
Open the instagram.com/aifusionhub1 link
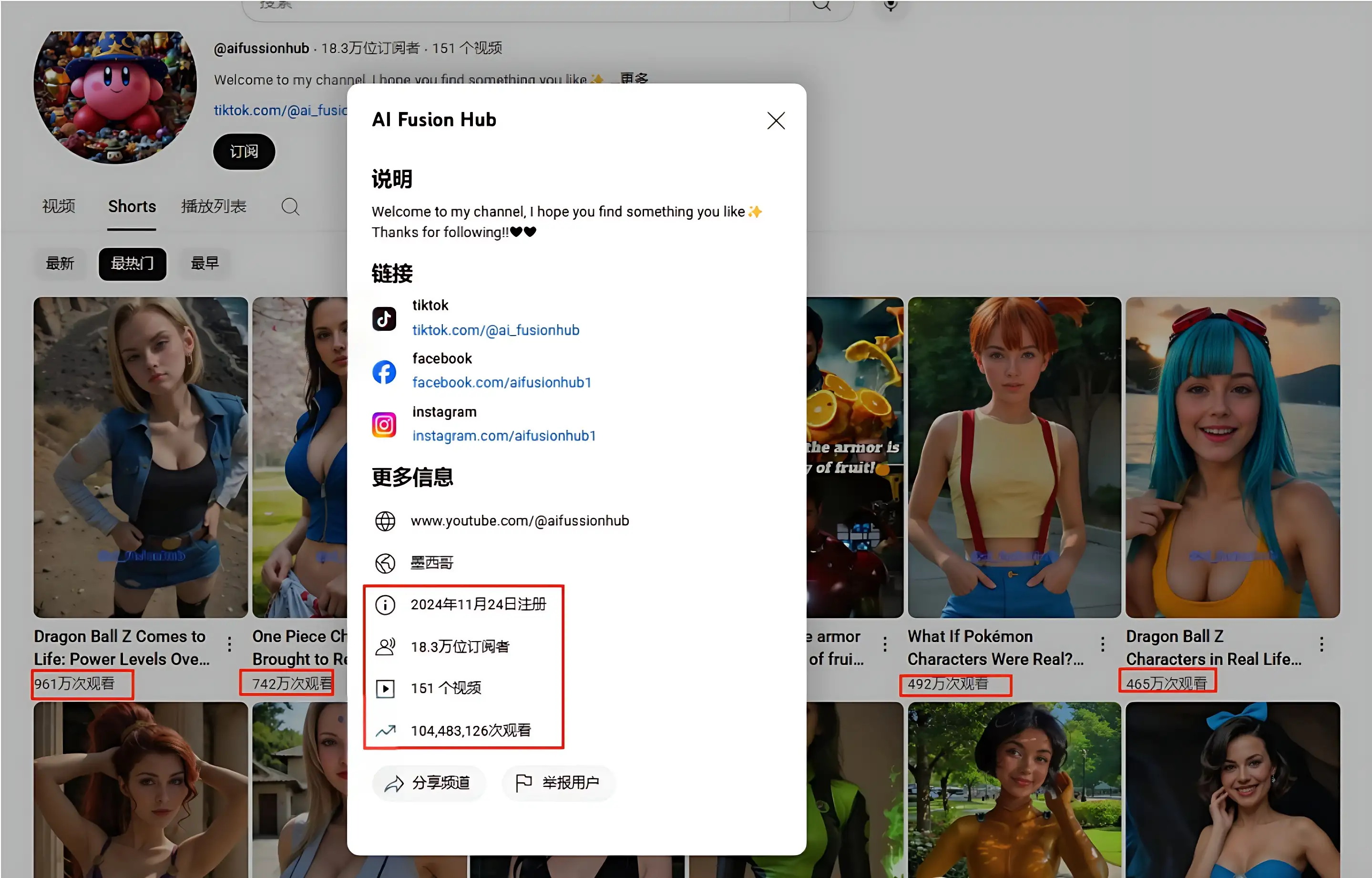(x=503, y=436)
